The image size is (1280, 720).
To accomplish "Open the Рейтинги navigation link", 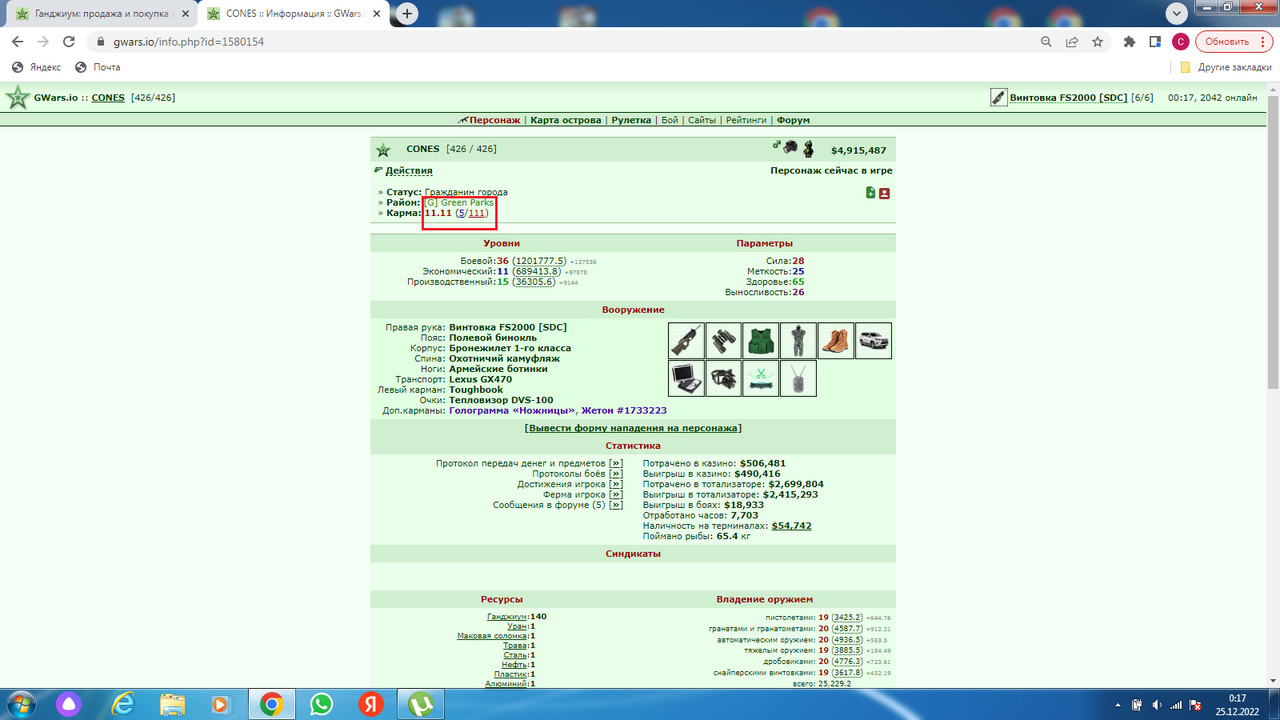I will tap(747, 120).
